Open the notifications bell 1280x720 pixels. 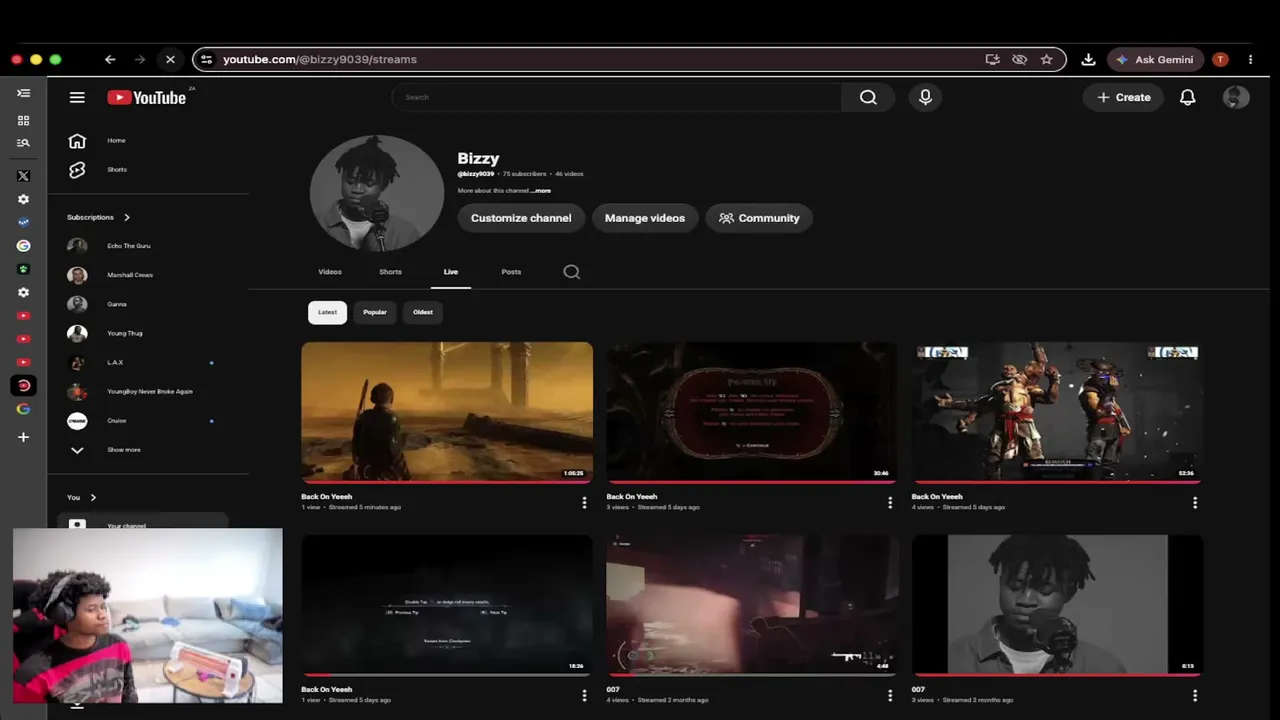pyautogui.click(x=1187, y=97)
